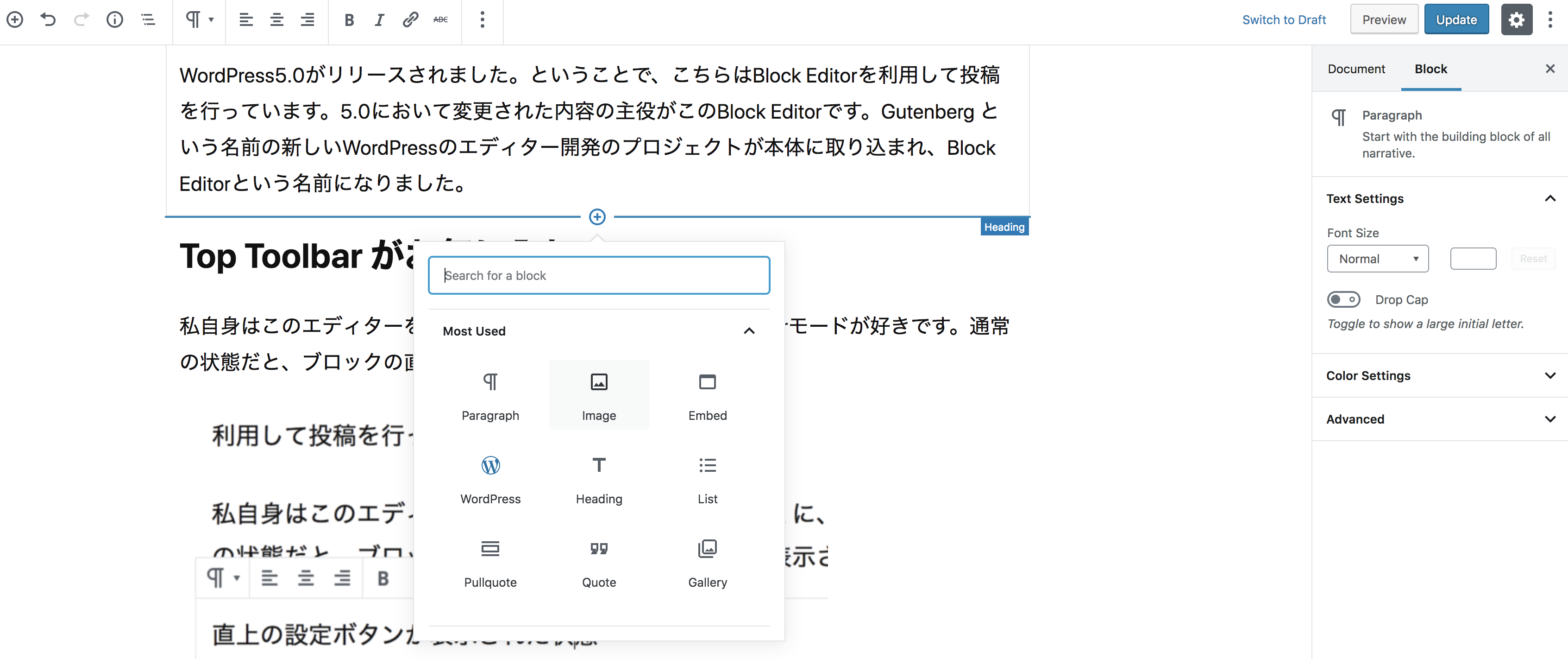
Task: Open the block navigation list icon
Action: [x=147, y=19]
